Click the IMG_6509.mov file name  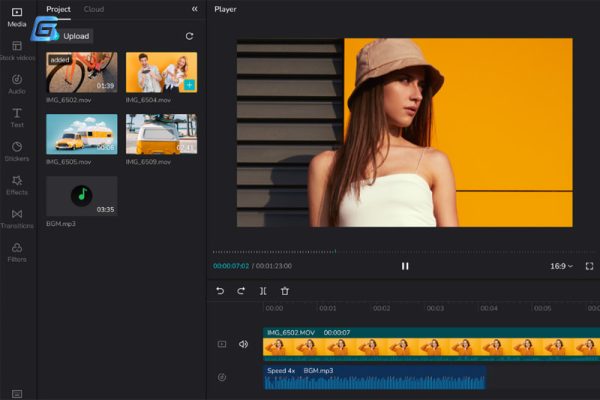(148, 162)
